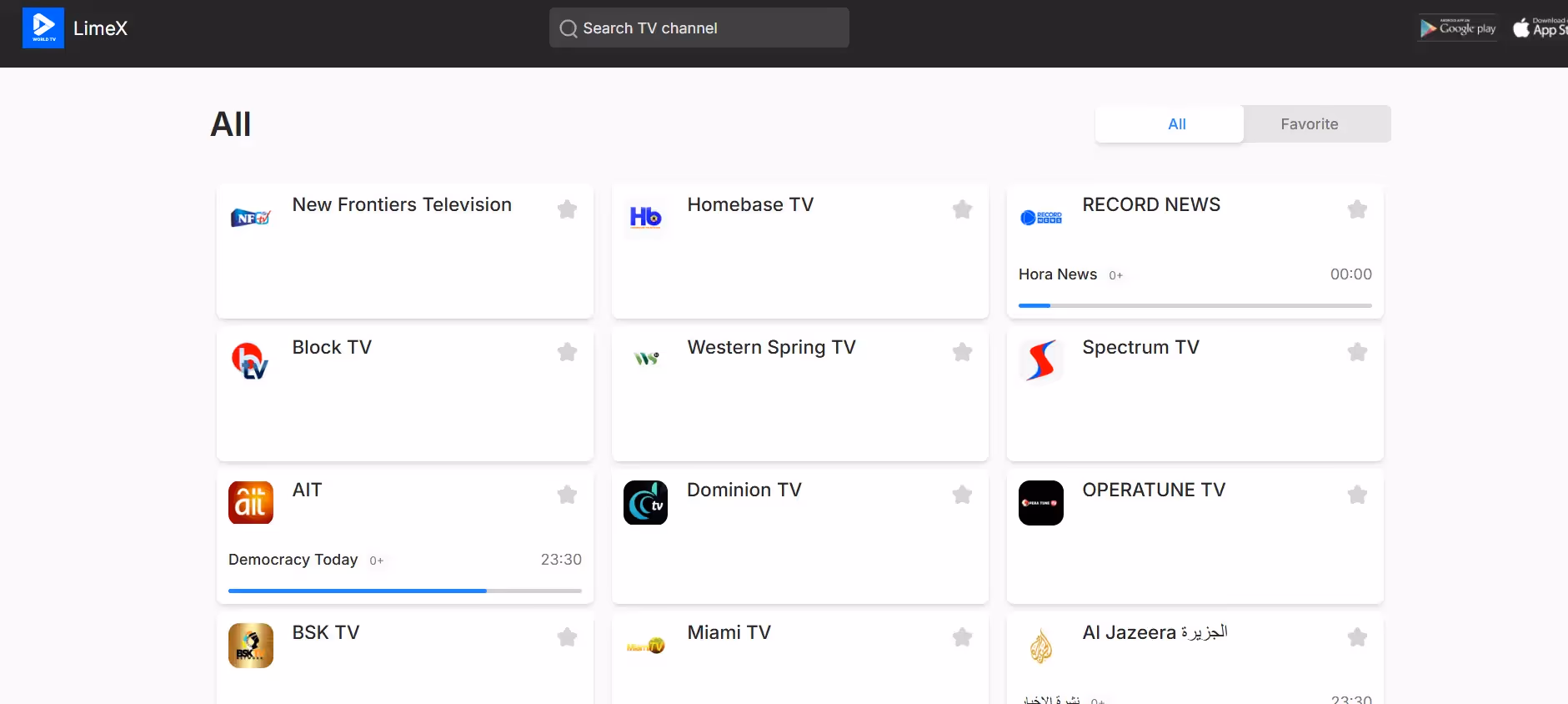This screenshot has height=704, width=1568.
Task: Open the Block TV channel title
Action: [x=332, y=347]
